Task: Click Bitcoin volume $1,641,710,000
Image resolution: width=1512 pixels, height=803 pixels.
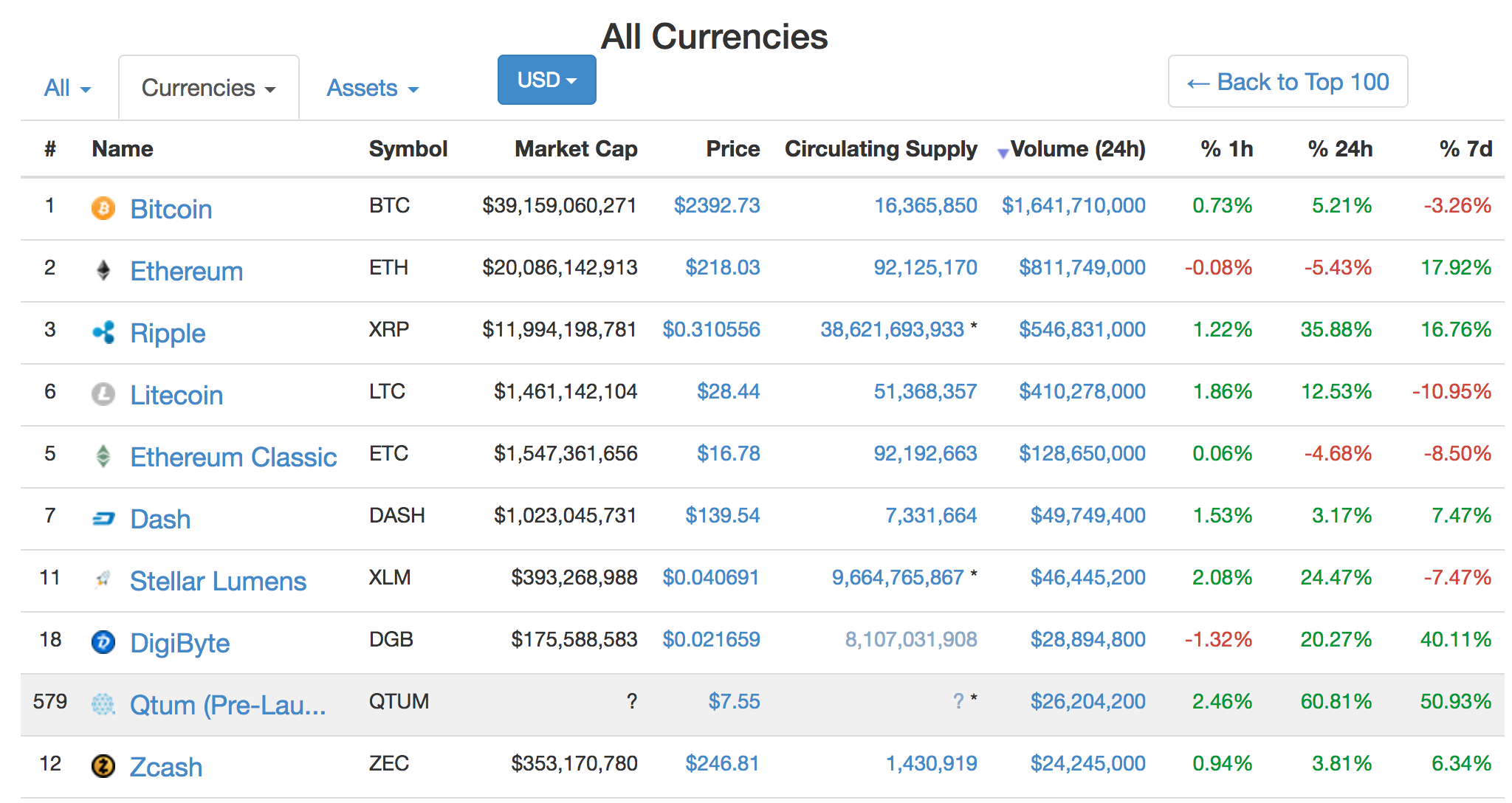Action: coord(1073,205)
